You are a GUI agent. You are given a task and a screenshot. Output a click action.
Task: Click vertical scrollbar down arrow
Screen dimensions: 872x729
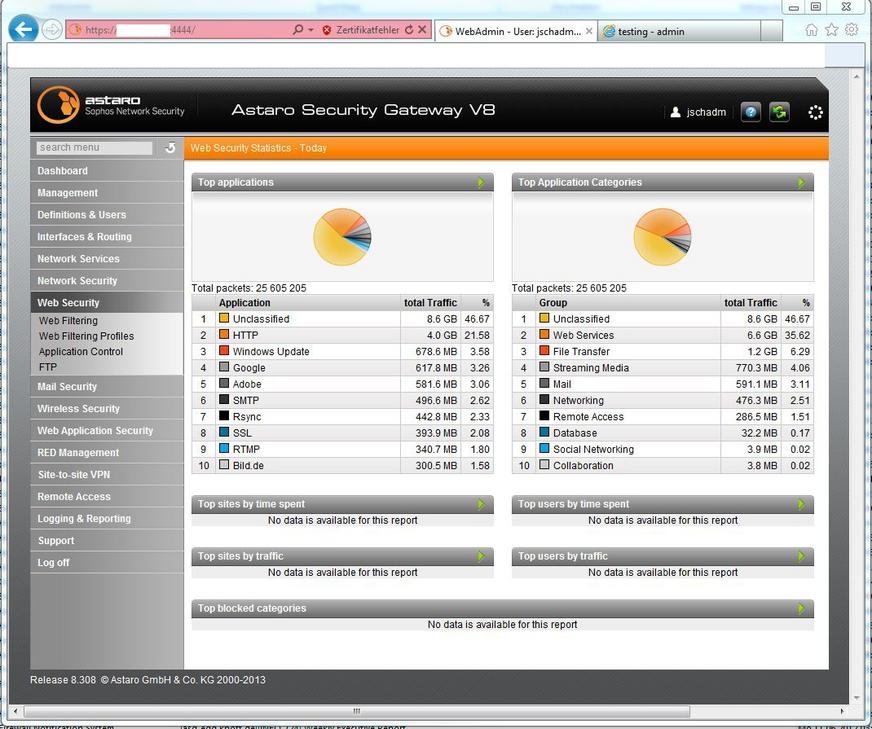pyautogui.click(x=857, y=696)
